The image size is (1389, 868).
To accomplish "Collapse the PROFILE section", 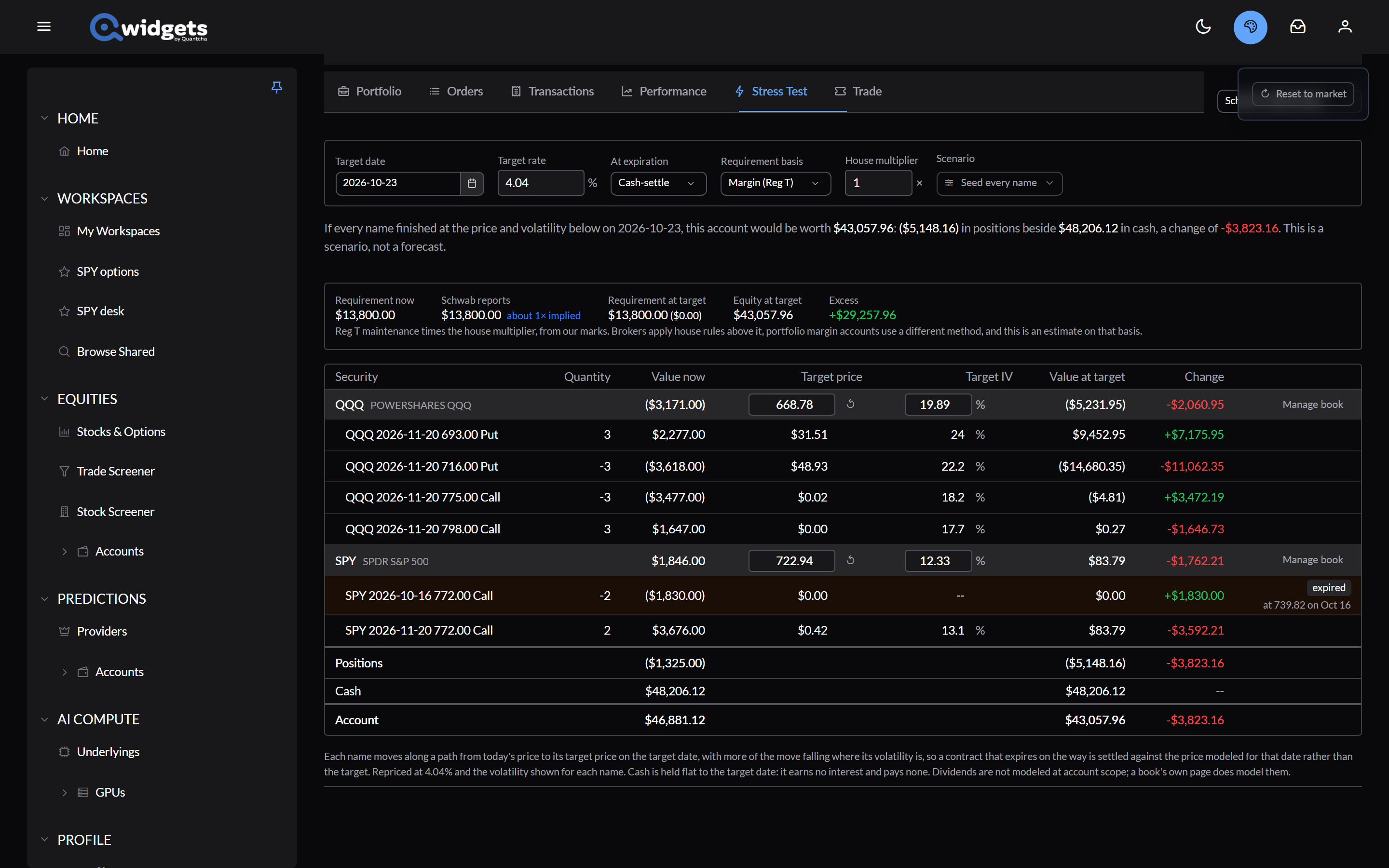I will [x=44, y=840].
